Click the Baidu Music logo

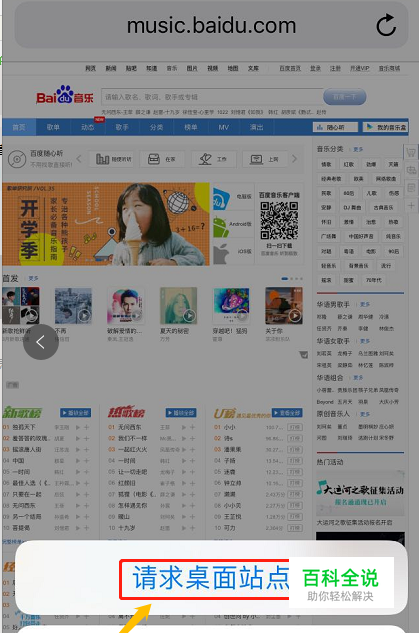65,96
